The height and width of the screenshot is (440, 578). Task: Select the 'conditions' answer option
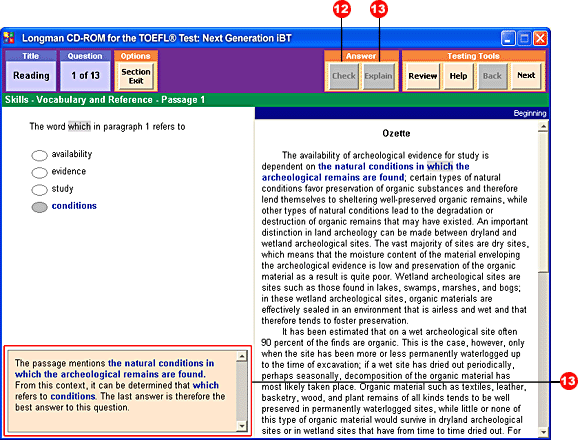(x=39, y=207)
